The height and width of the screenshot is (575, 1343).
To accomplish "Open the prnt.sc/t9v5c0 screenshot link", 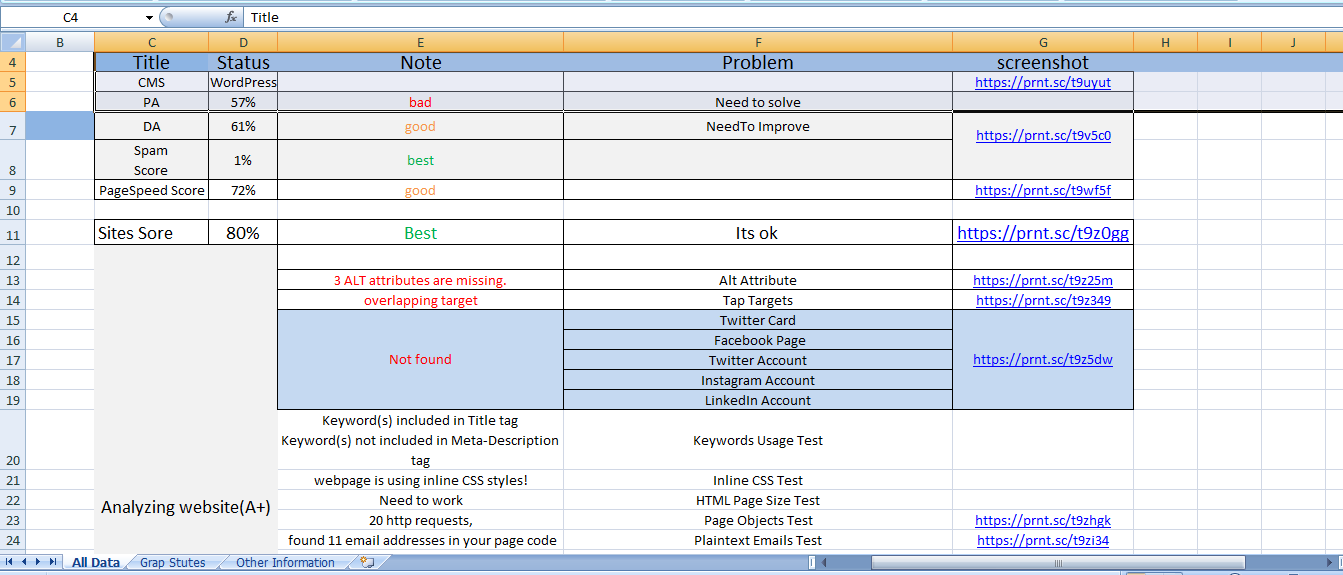I will [x=1043, y=135].
